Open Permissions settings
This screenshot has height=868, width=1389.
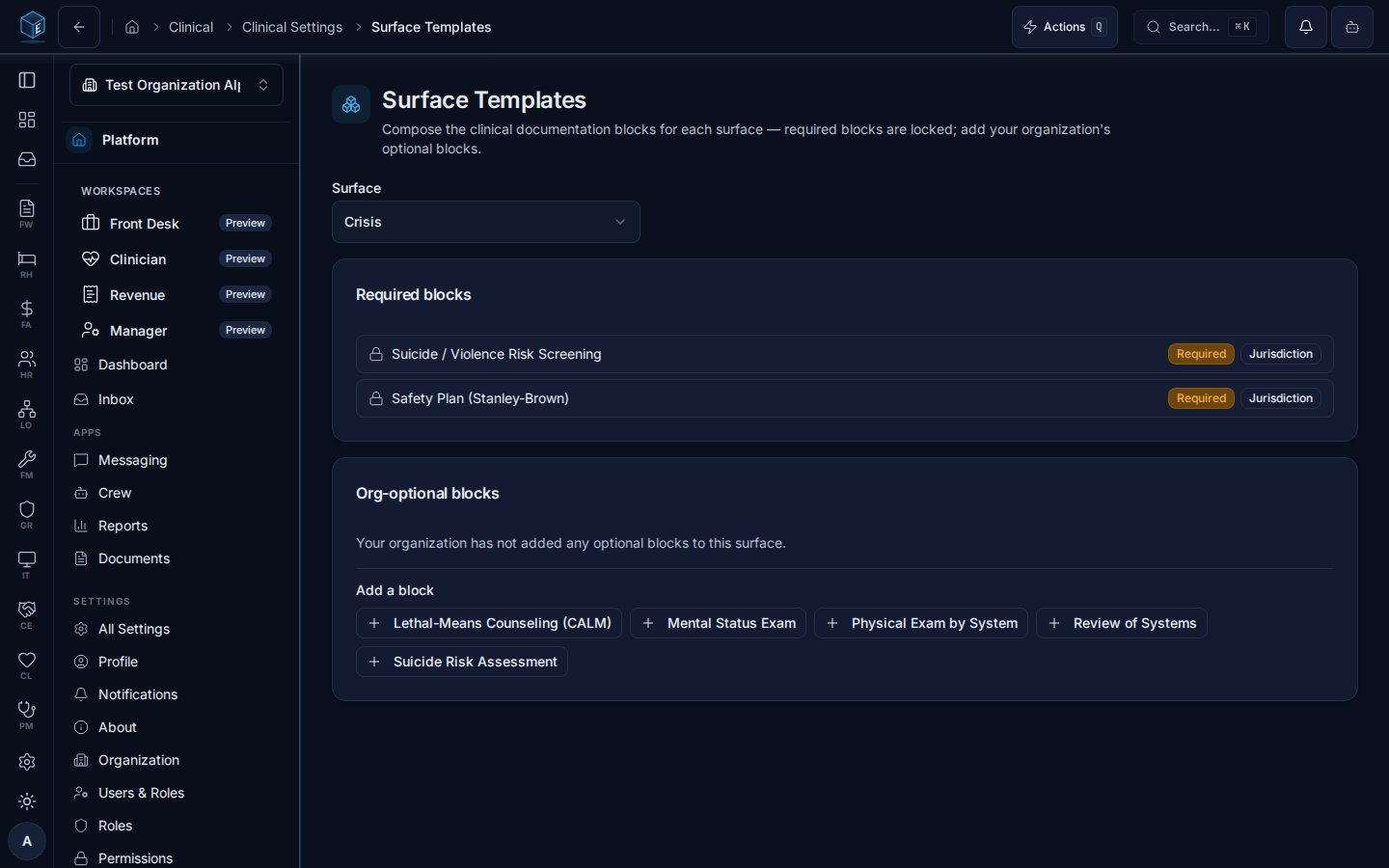pyautogui.click(x=177, y=858)
